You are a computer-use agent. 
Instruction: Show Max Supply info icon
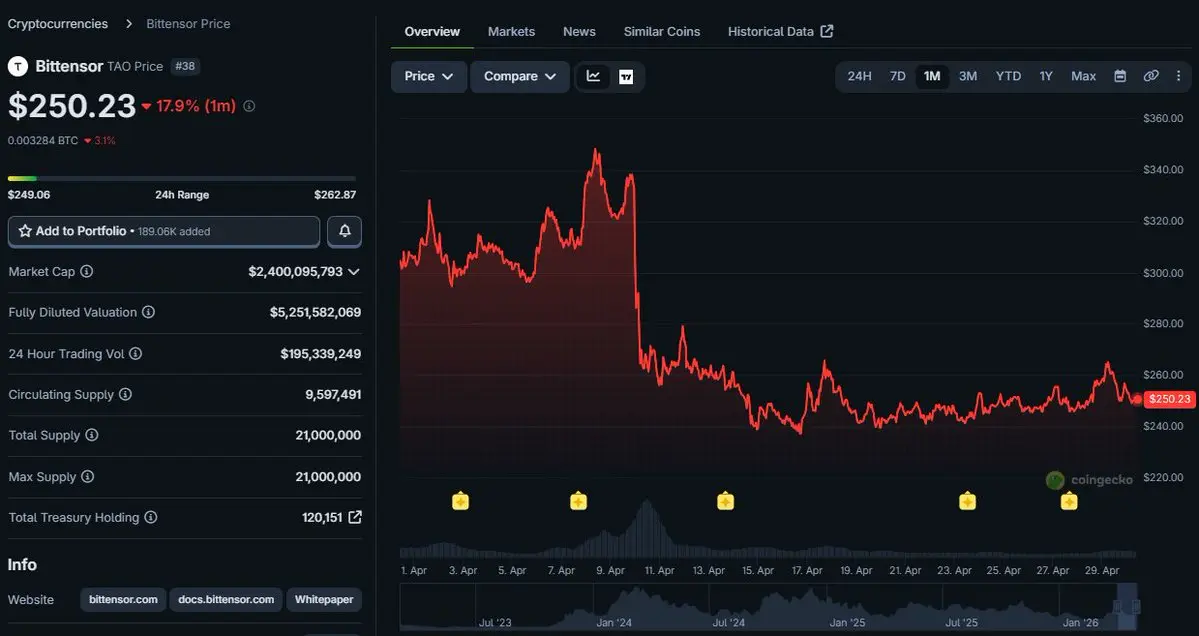(x=88, y=476)
